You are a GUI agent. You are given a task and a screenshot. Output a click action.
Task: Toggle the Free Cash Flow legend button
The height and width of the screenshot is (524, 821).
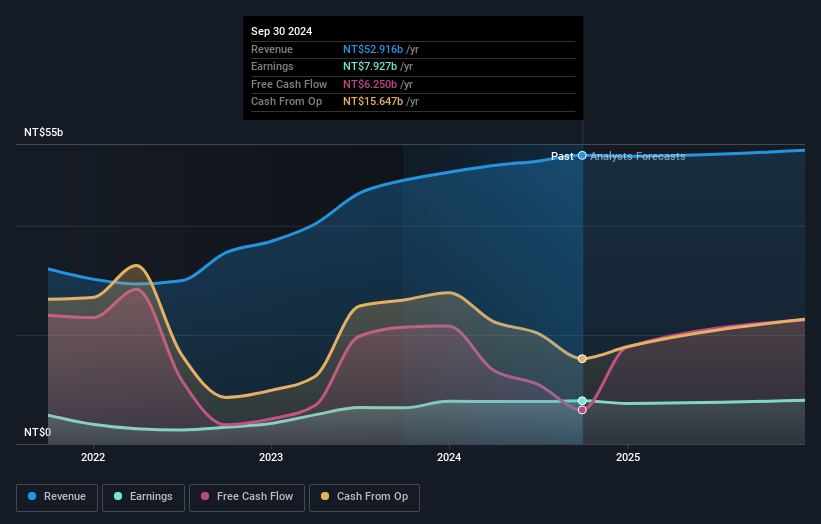(247, 497)
